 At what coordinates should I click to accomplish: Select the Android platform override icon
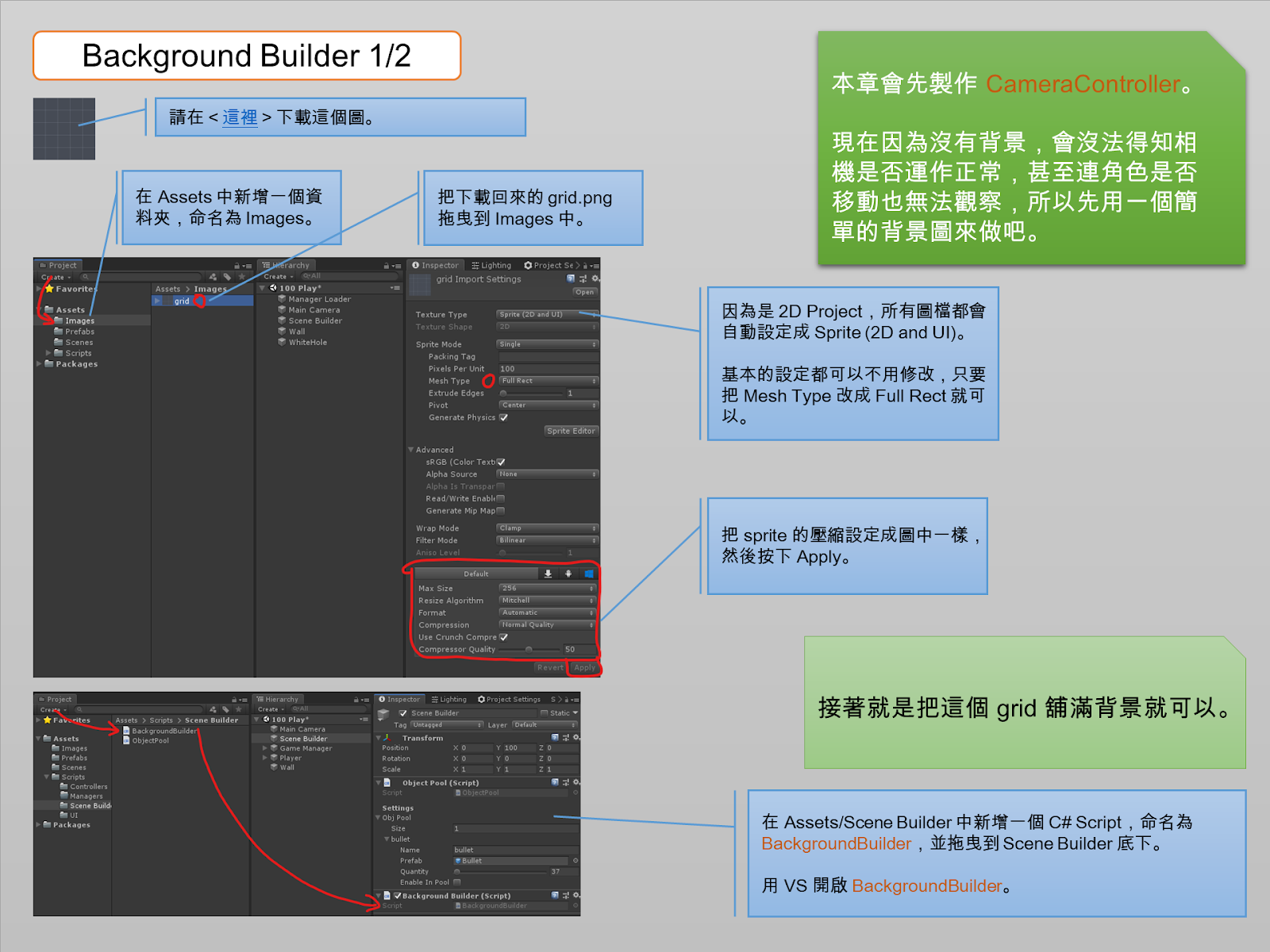pyautogui.click(x=568, y=574)
